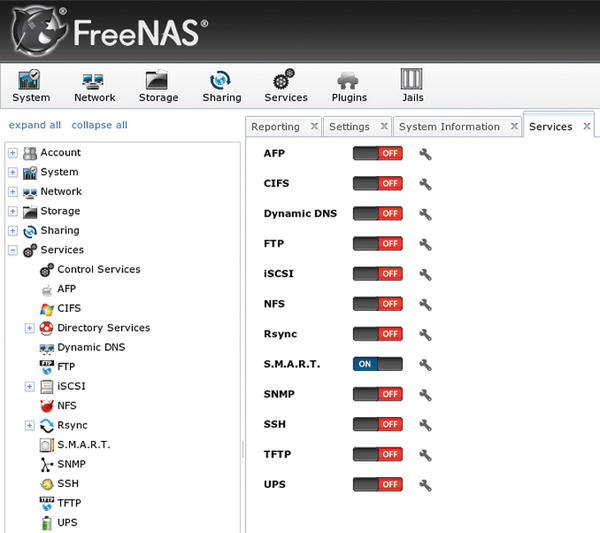The width and height of the screenshot is (600, 533).
Task: Configure SSH via its wrench icon
Action: pyautogui.click(x=425, y=425)
